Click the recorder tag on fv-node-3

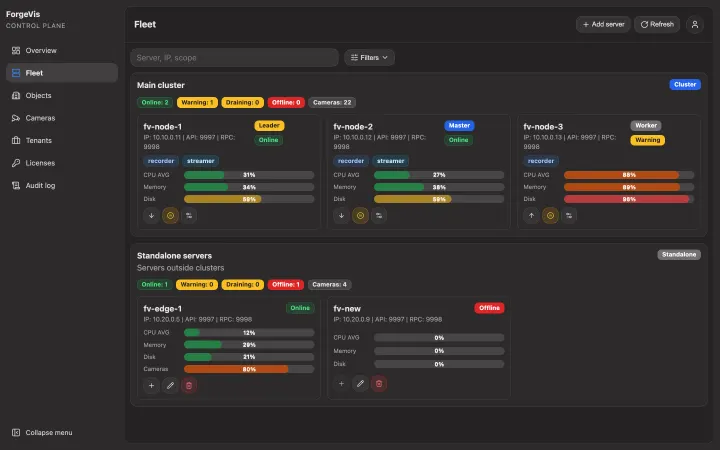(x=541, y=161)
